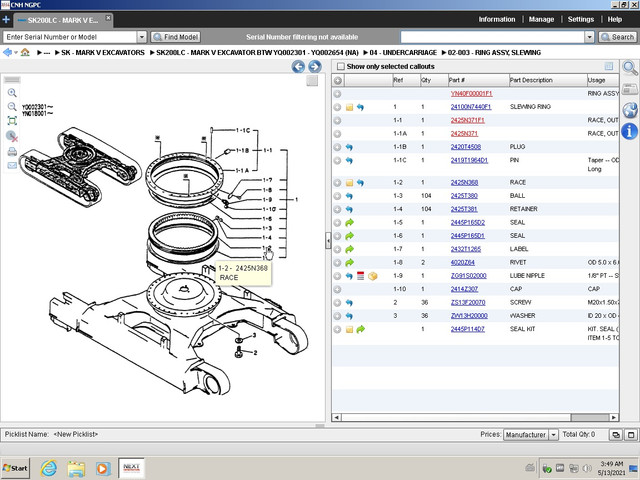Click green arrow on LABEL row

pyautogui.click(x=349, y=249)
